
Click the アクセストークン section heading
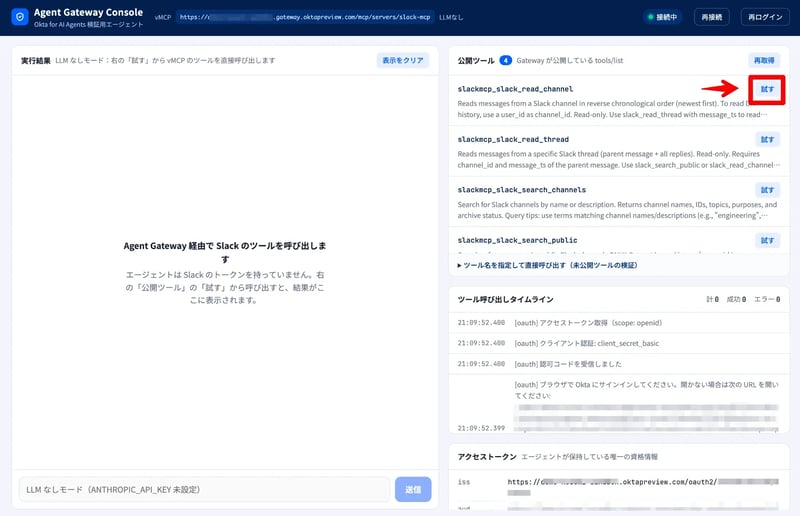click(487, 457)
